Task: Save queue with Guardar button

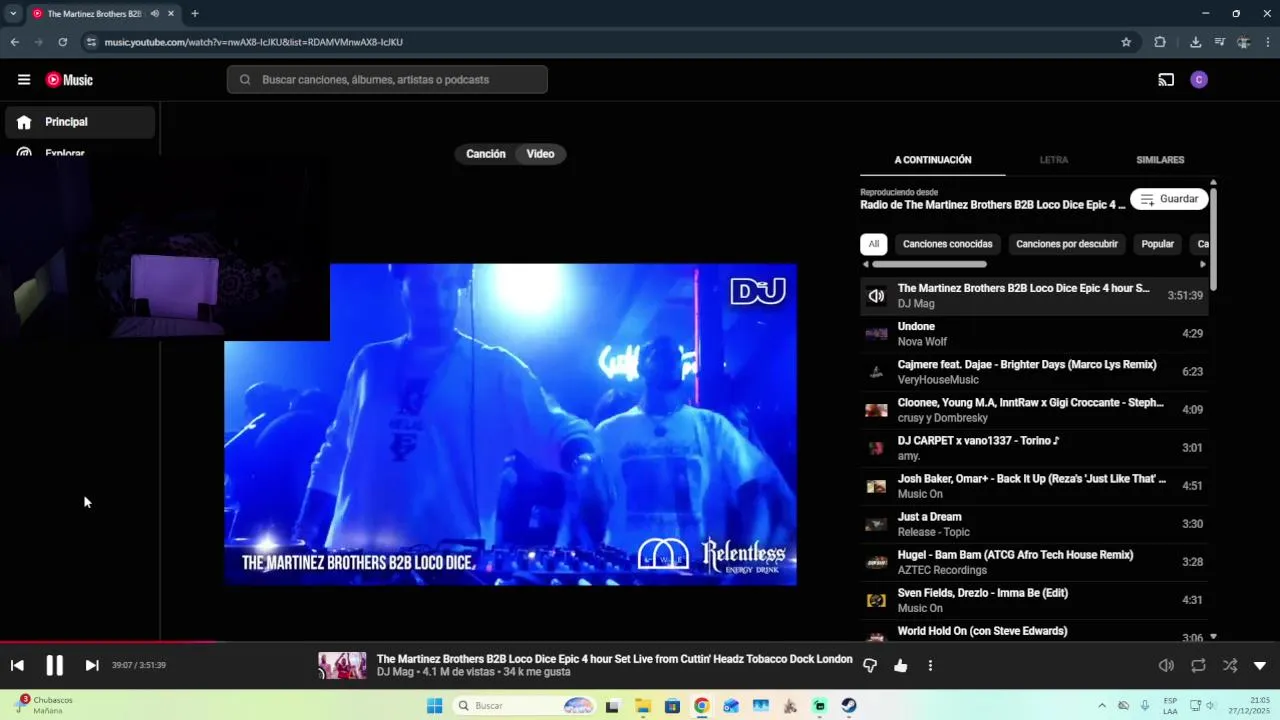Action: coord(1169,199)
